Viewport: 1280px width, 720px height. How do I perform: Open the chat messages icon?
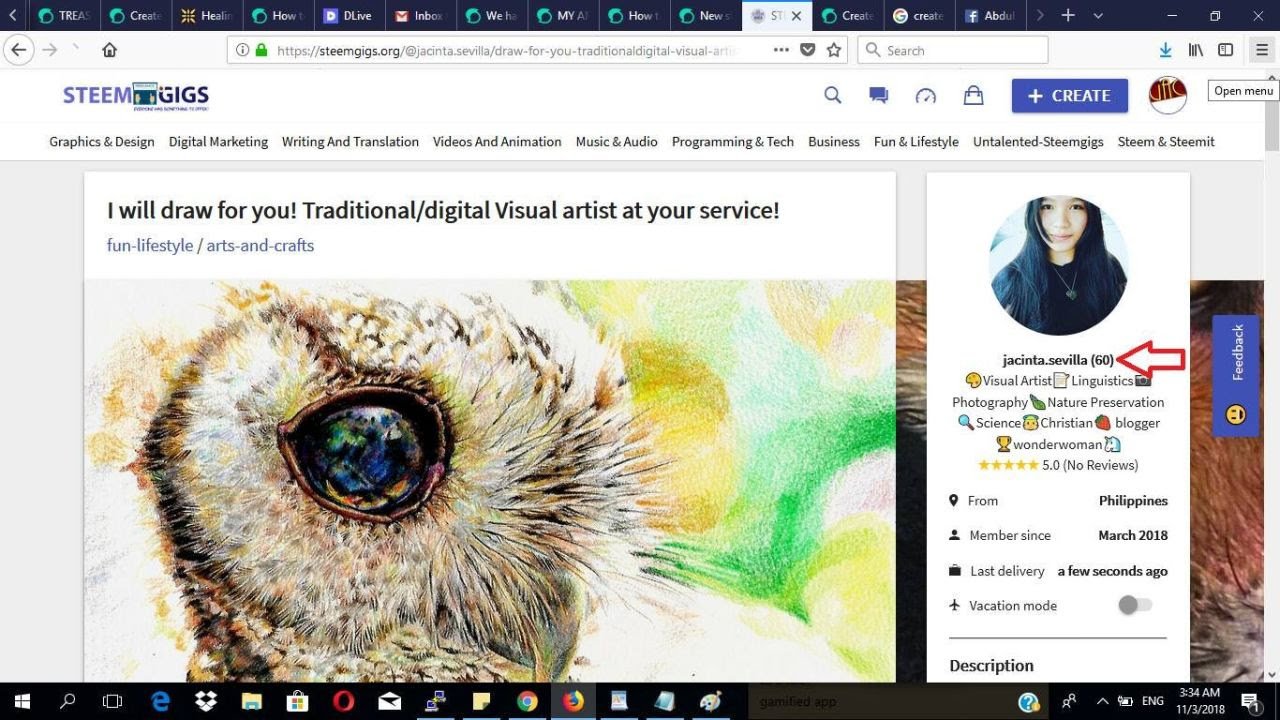(x=879, y=95)
